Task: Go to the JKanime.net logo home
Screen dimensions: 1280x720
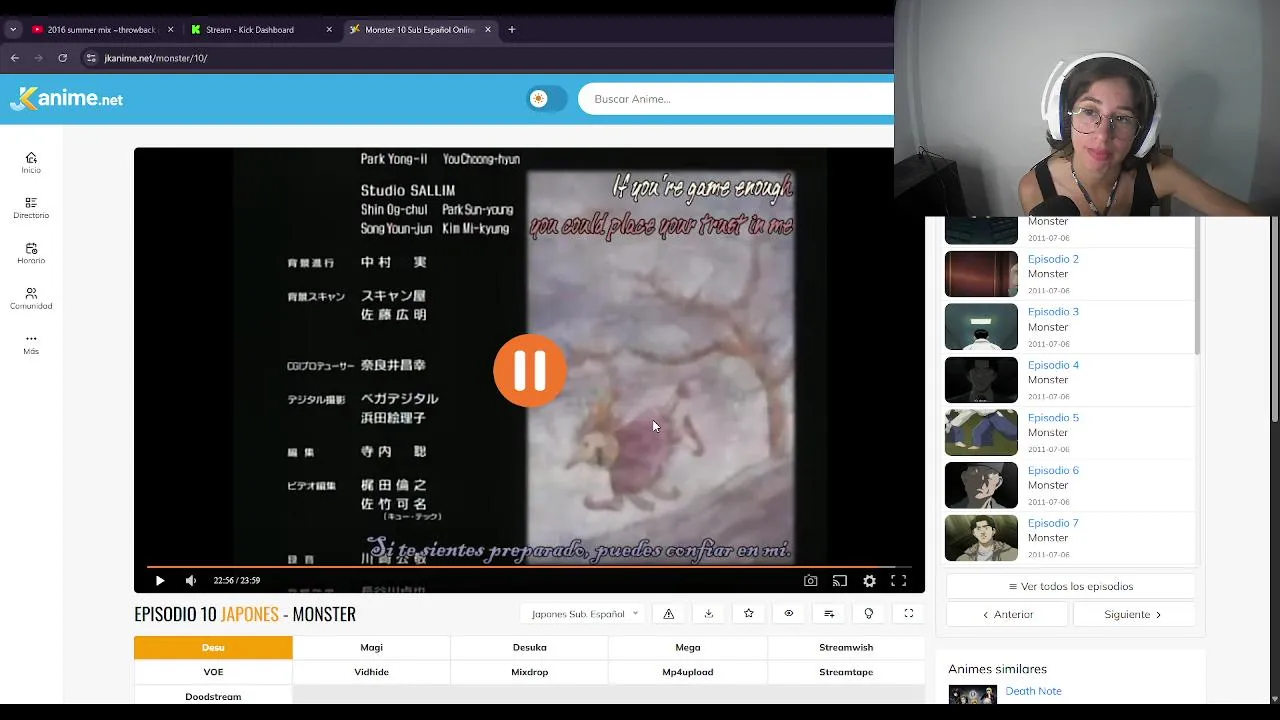Action: coord(66,98)
